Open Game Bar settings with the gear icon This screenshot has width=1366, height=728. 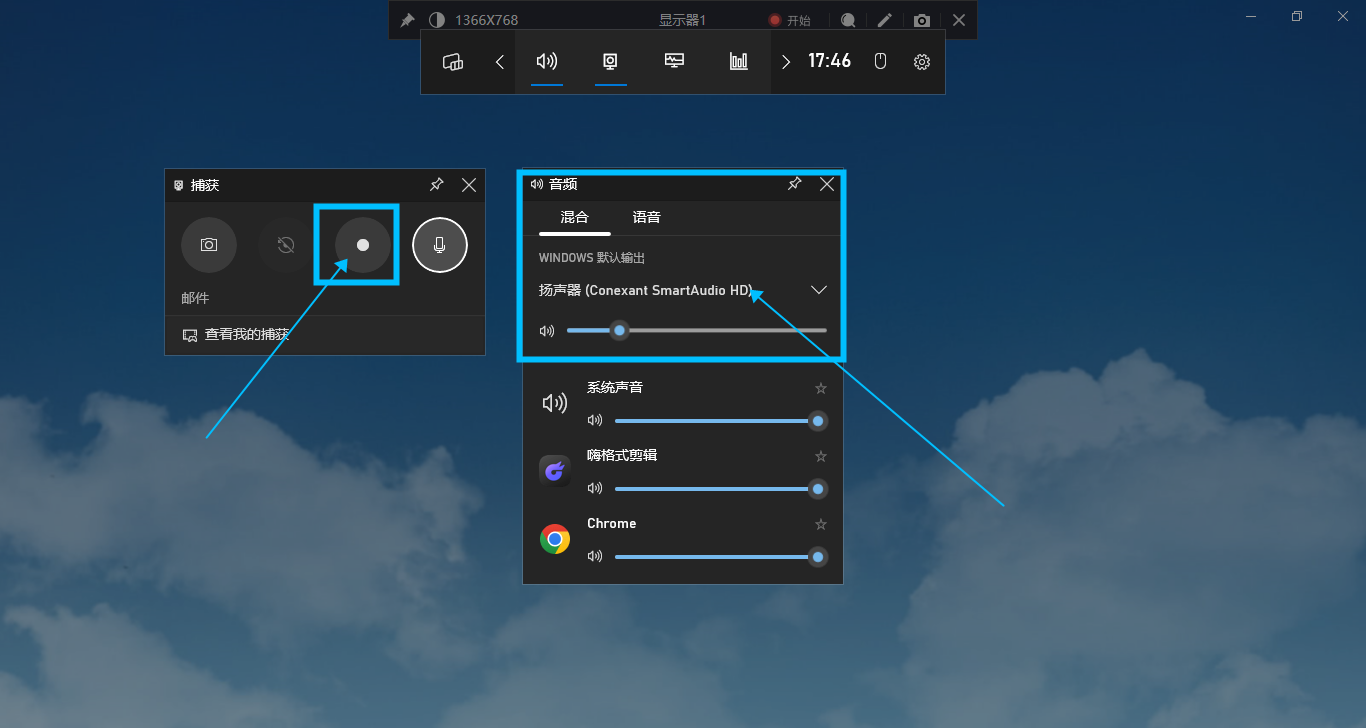921,61
